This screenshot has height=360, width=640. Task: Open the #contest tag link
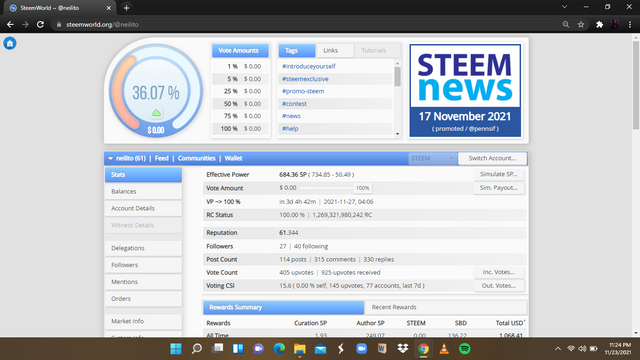point(294,104)
